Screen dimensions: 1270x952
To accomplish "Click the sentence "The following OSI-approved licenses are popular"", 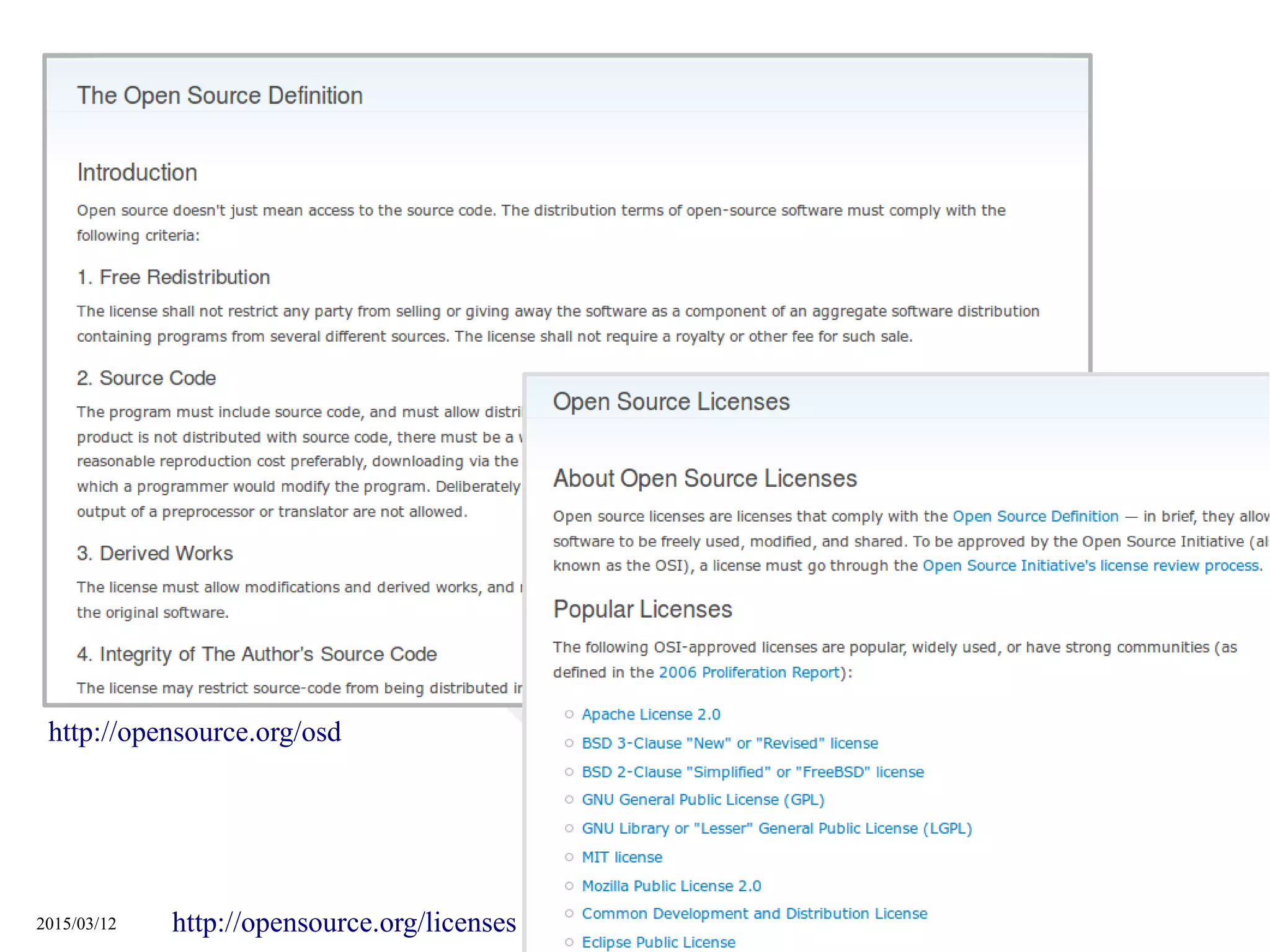I will (x=895, y=660).
